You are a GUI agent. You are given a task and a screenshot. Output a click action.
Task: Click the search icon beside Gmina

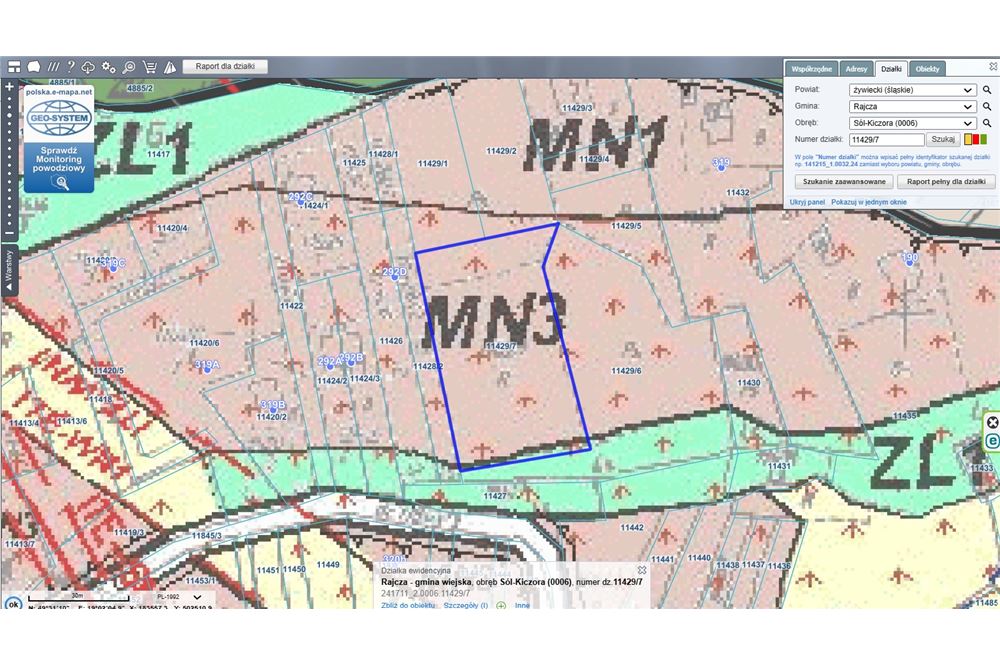987,106
